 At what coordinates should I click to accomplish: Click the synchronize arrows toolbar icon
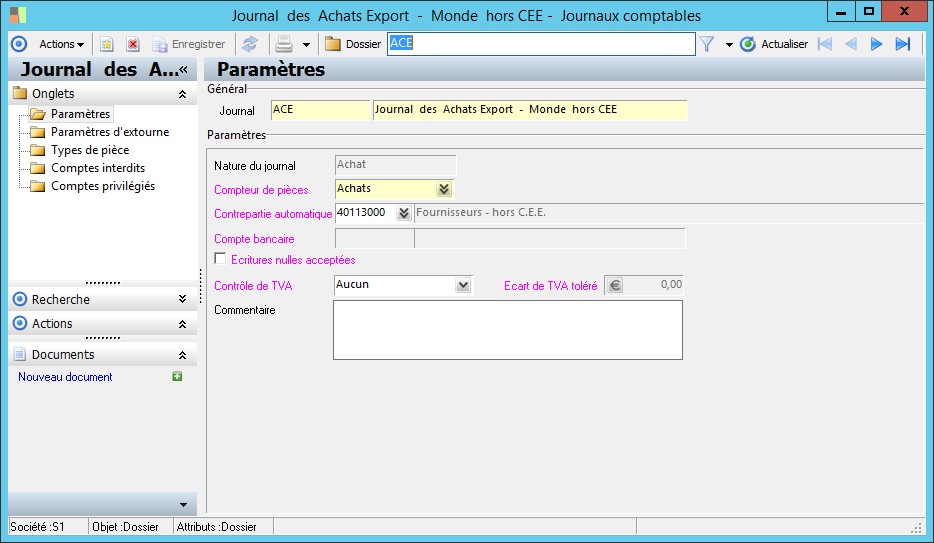[x=250, y=44]
